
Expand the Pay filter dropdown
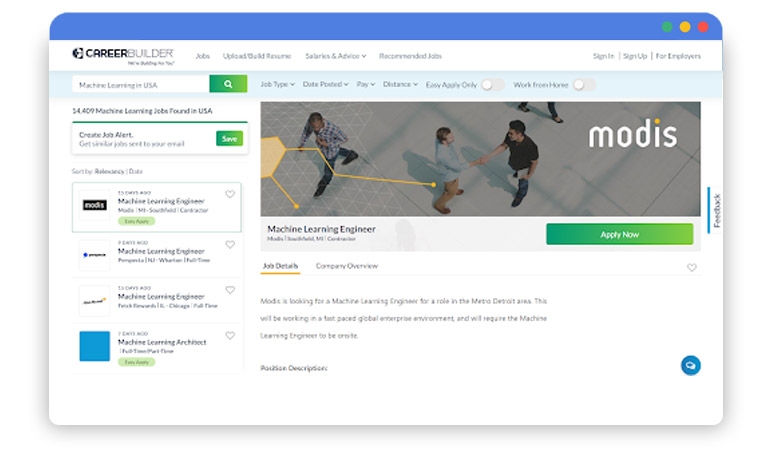pyautogui.click(x=366, y=85)
